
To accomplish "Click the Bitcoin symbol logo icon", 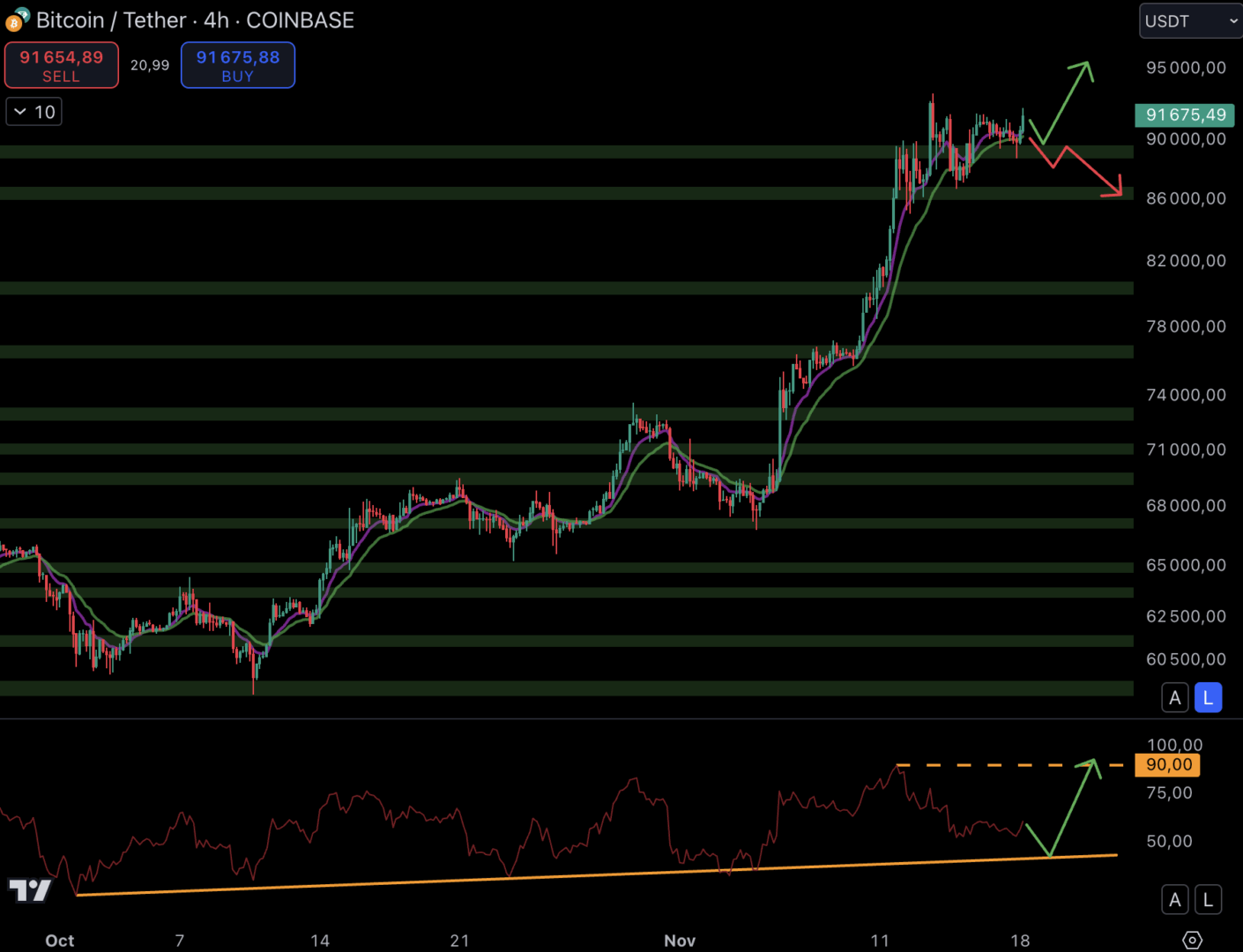I will [x=17, y=19].
